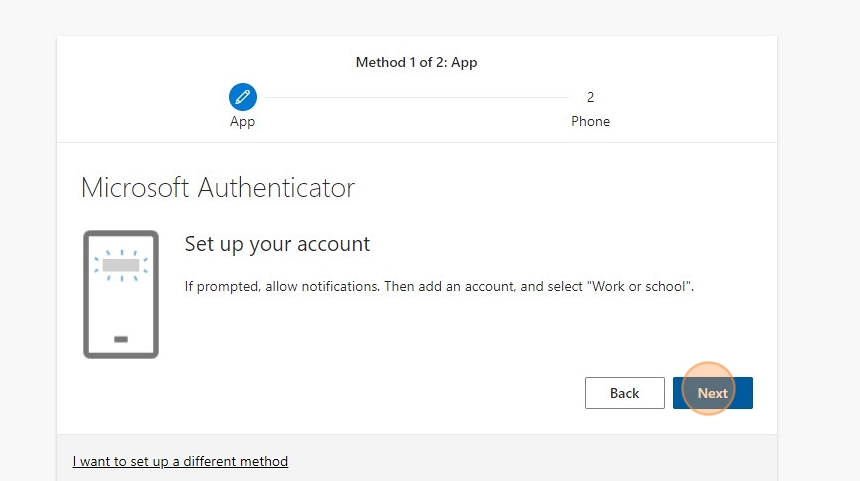Select the "Phone" step label

[590, 121]
